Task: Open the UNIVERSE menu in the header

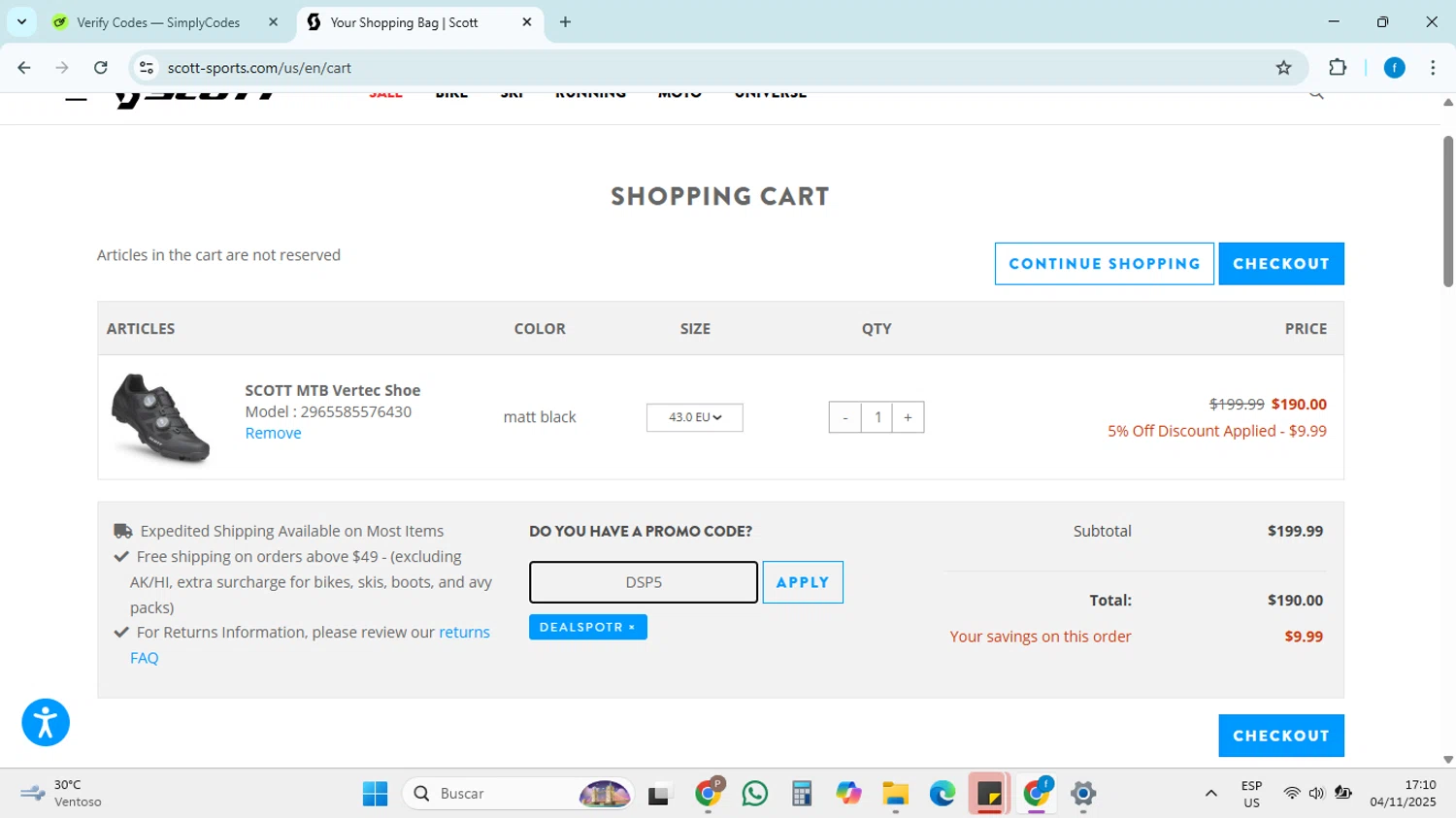Action: click(771, 95)
